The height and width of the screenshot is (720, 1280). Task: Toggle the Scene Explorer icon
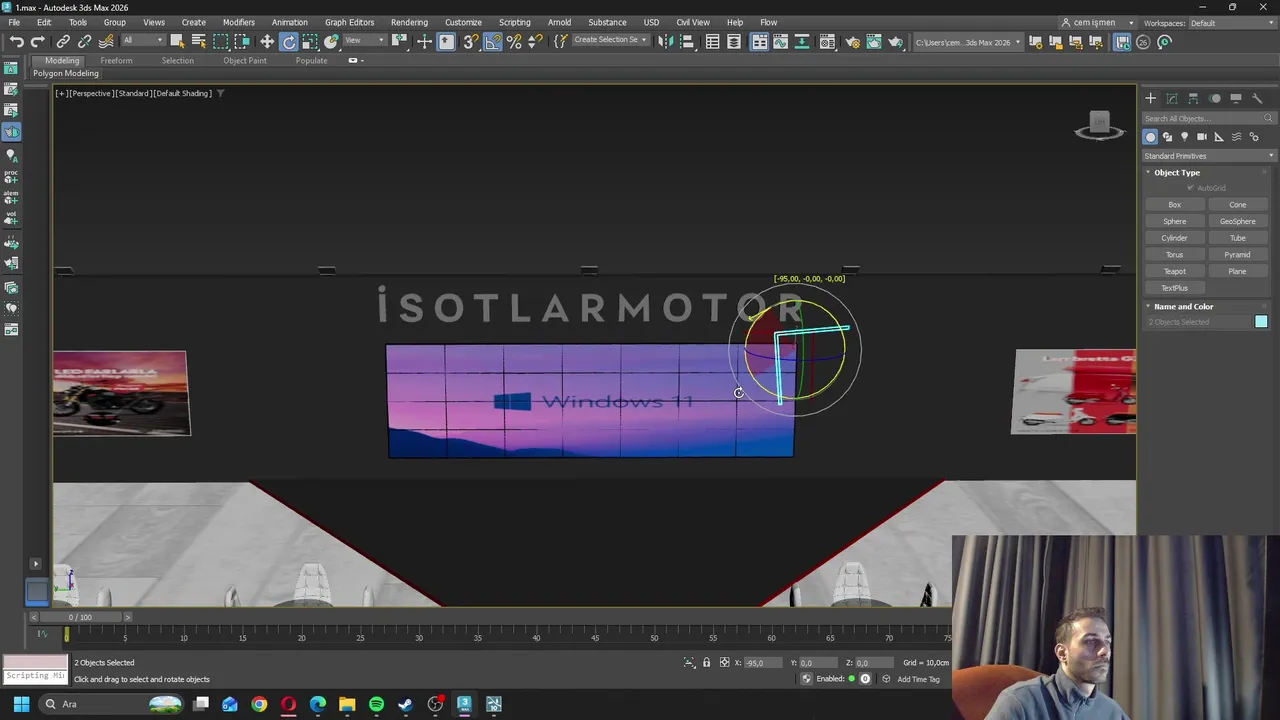click(x=712, y=41)
